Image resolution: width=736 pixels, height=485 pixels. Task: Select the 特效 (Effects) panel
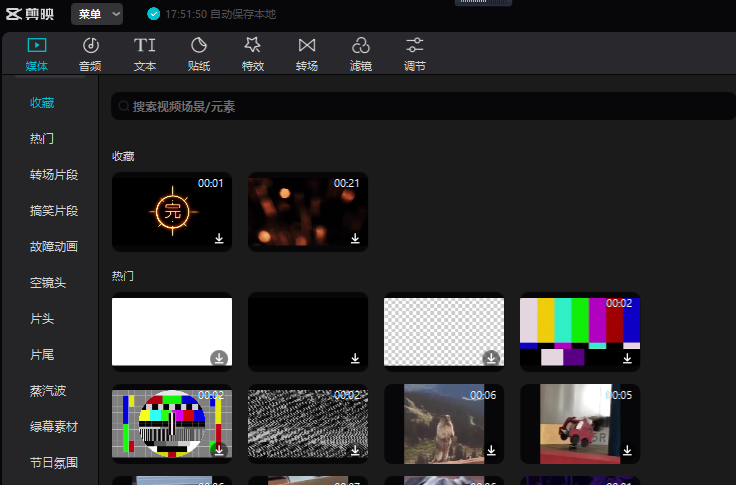click(253, 53)
